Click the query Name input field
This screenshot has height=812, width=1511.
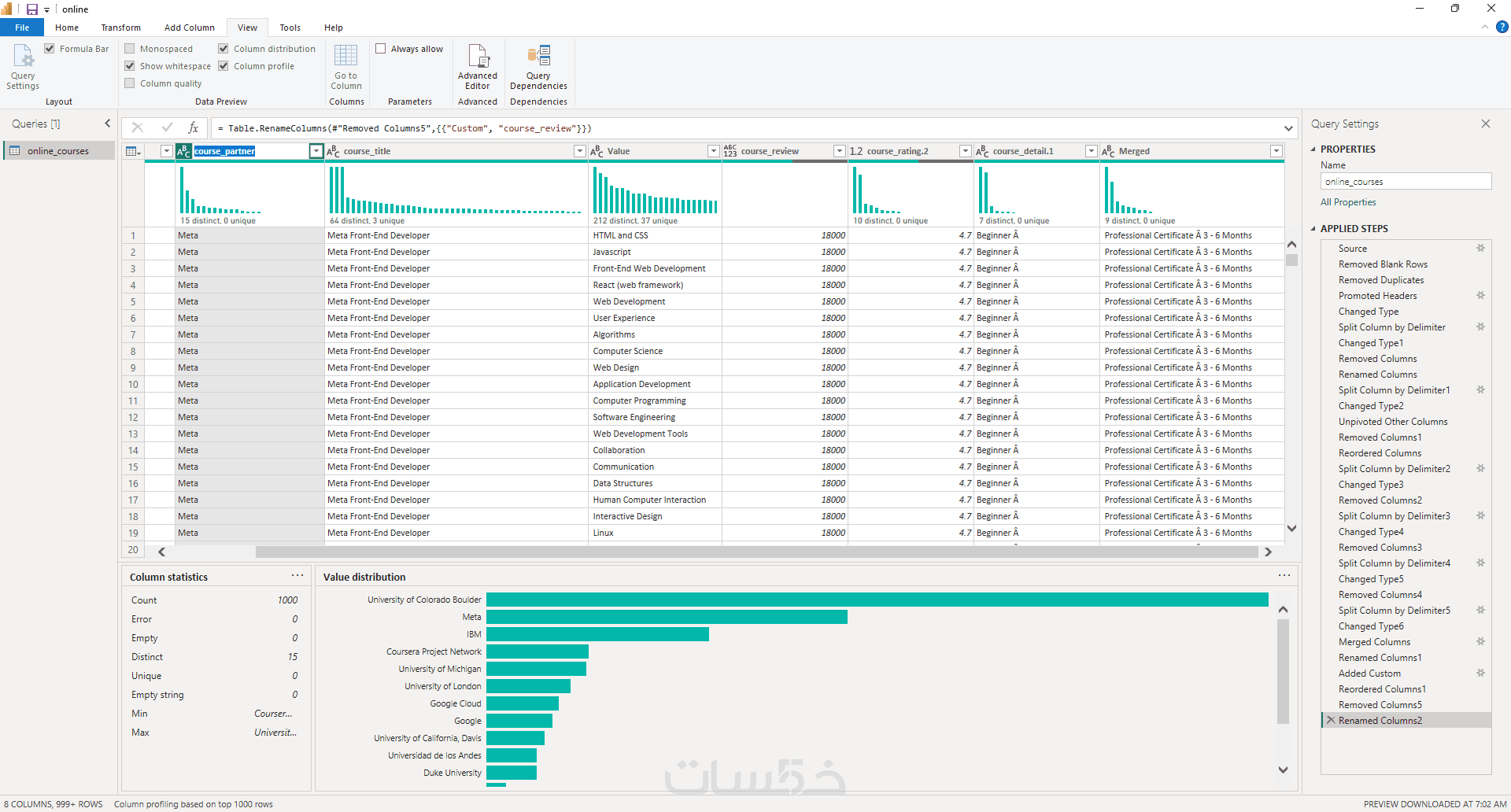click(1406, 182)
